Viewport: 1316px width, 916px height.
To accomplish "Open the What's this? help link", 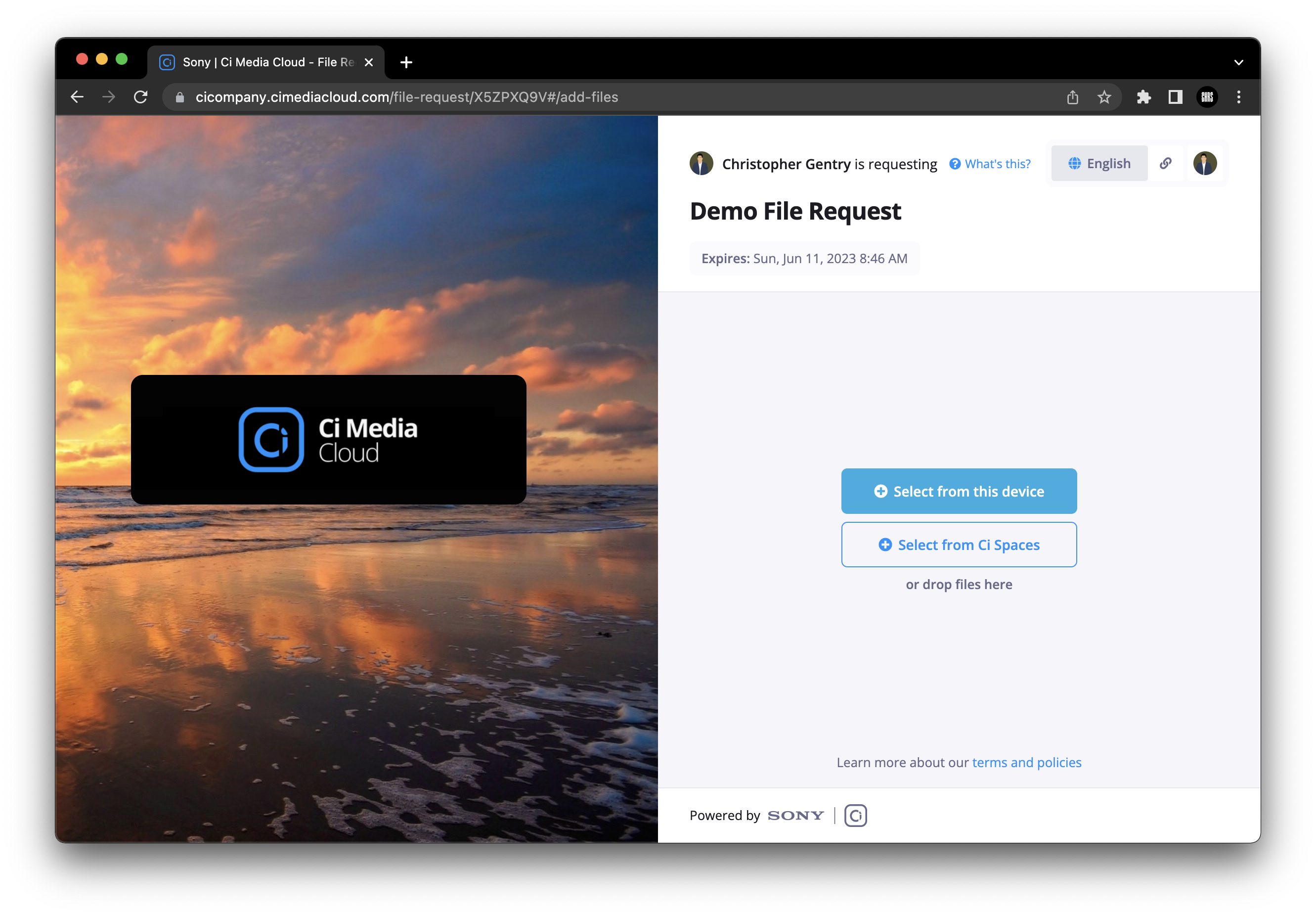I will coord(990,164).
